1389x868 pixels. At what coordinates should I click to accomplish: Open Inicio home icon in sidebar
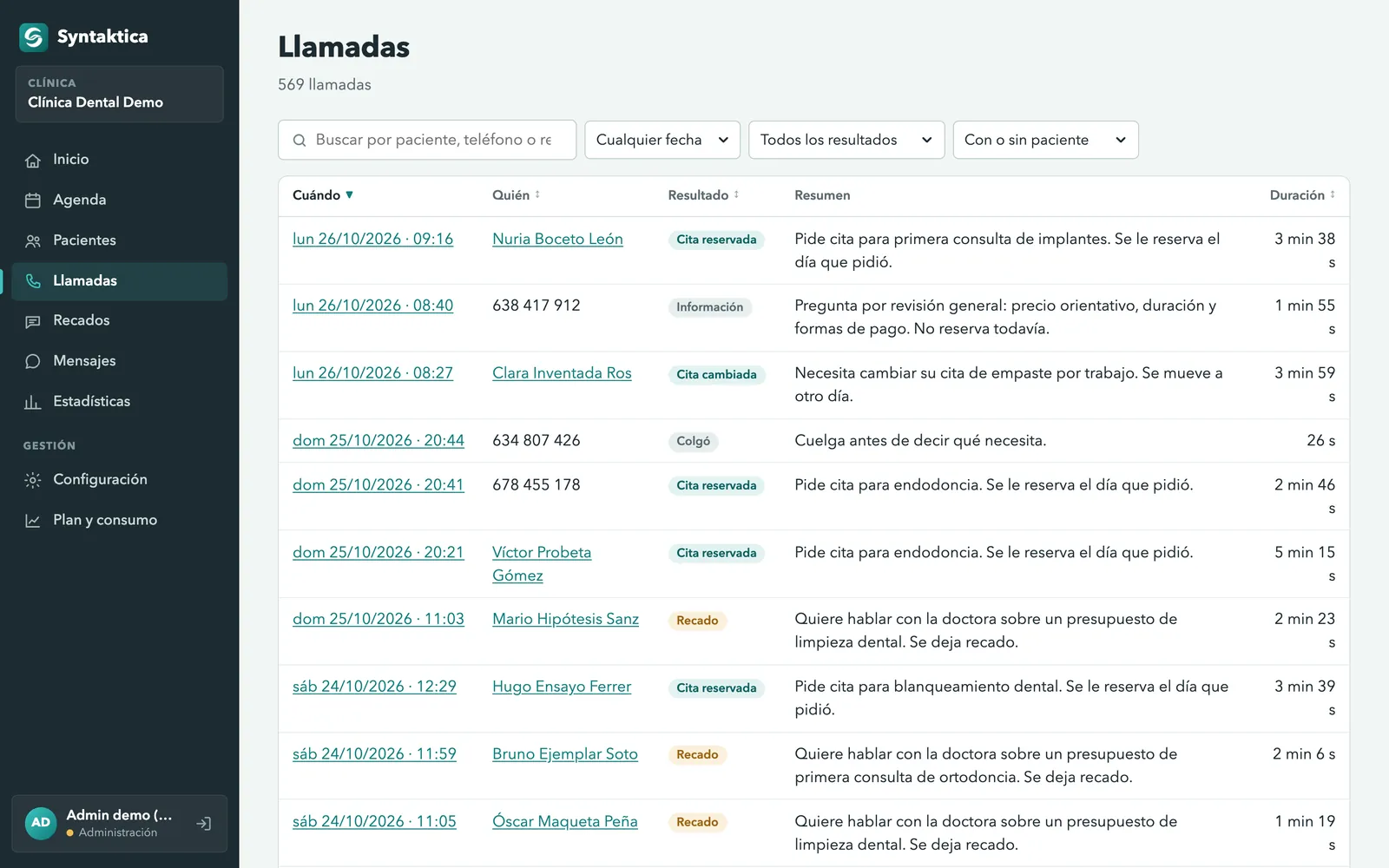[x=33, y=160]
